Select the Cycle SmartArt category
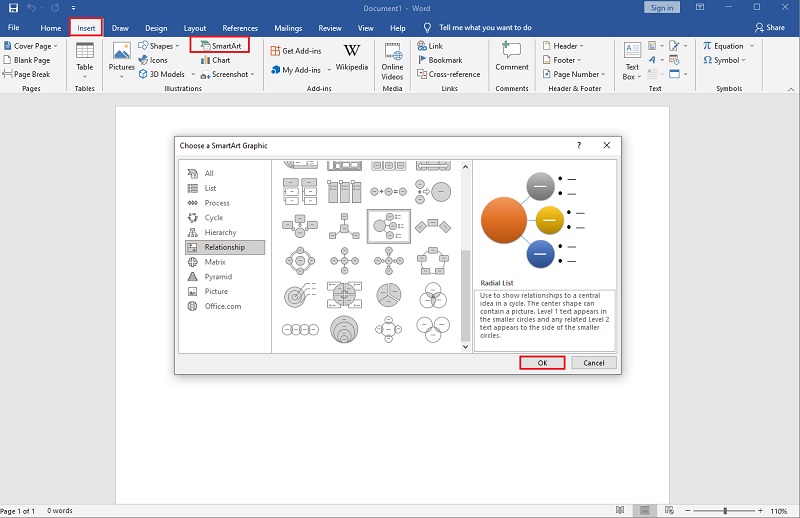Image resolution: width=800 pixels, height=518 pixels. tap(225, 217)
